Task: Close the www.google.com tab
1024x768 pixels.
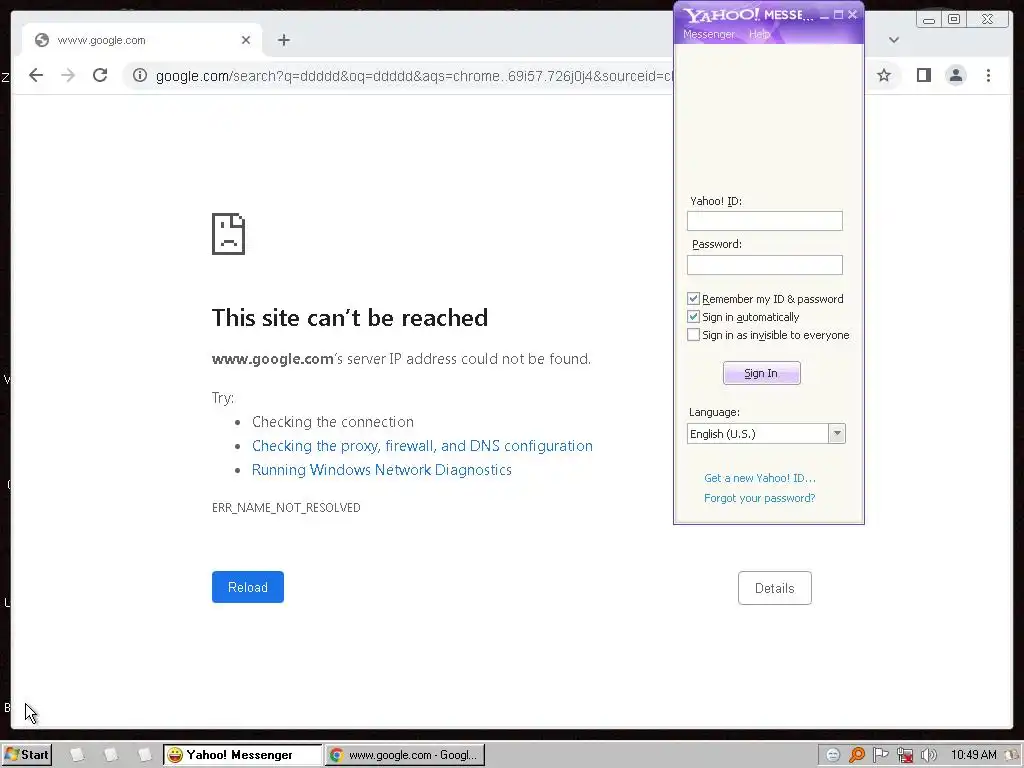Action: pyautogui.click(x=246, y=40)
